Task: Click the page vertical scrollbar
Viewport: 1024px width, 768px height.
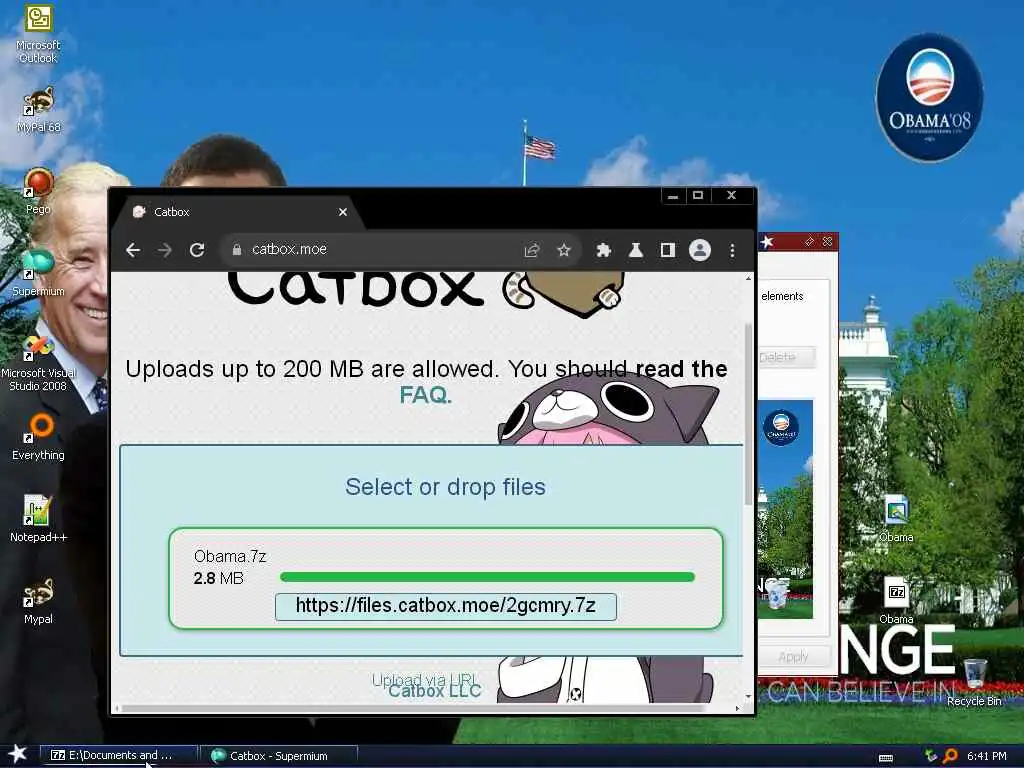Action: click(748, 413)
